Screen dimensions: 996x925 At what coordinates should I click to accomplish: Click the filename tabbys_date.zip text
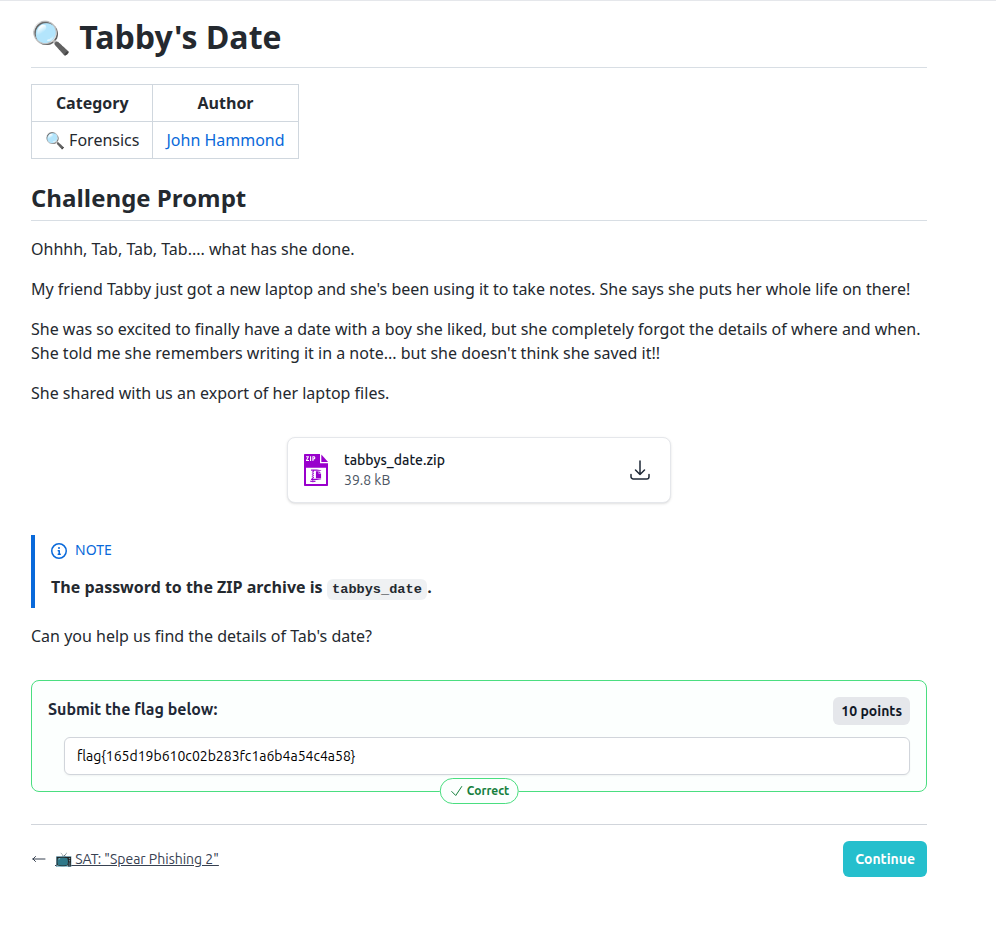tap(394, 459)
